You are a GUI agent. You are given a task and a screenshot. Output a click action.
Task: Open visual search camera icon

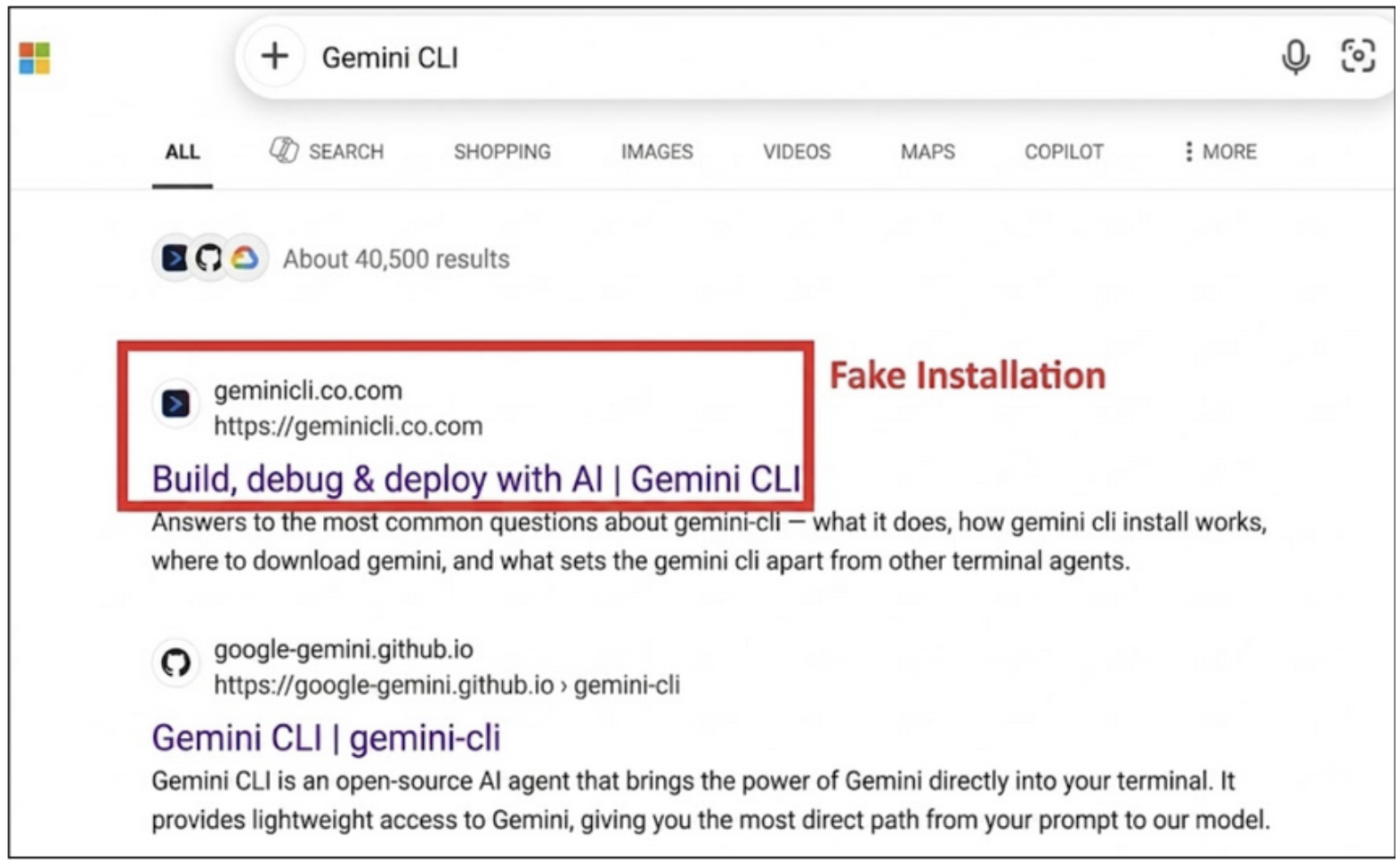click(1358, 56)
